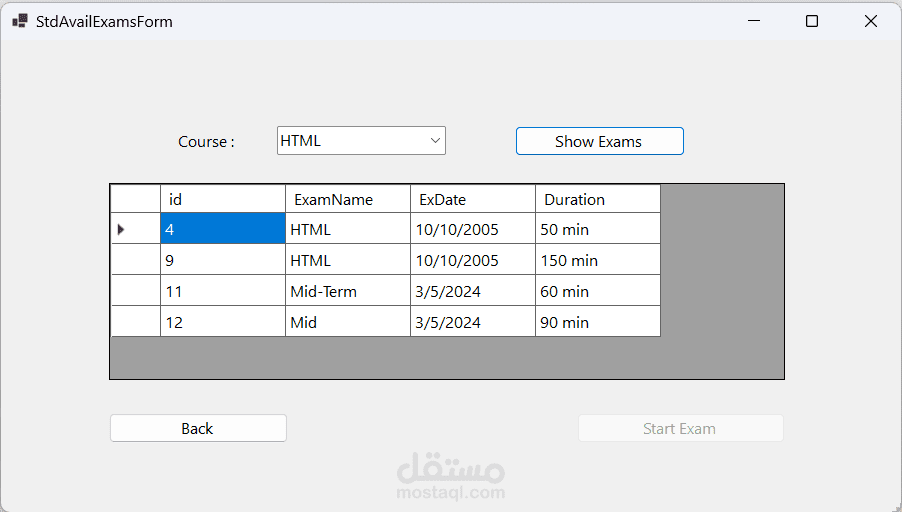Click the row header with the current-row arrow
The height and width of the screenshot is (512, 902).
click(x=136, y=229)
